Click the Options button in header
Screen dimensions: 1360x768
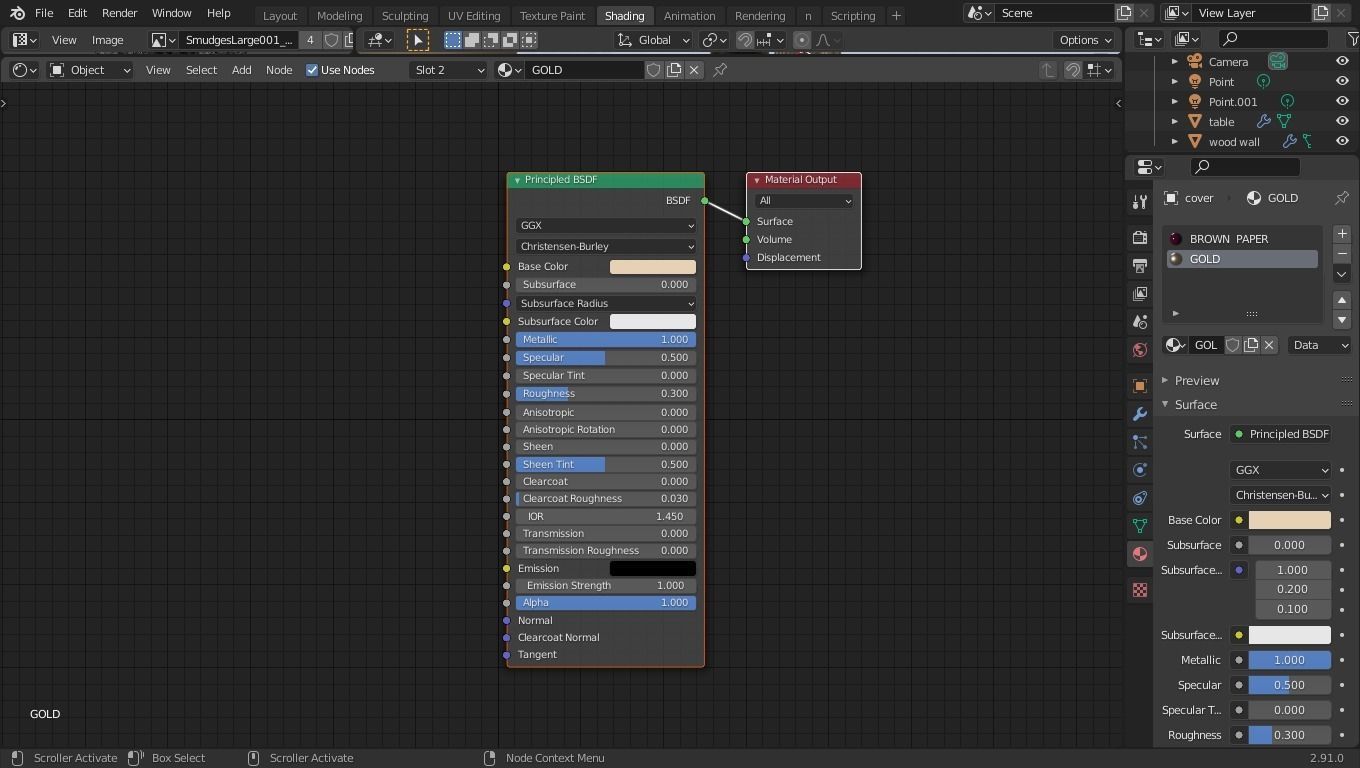pyautogui.click(x=1085, y=40)
